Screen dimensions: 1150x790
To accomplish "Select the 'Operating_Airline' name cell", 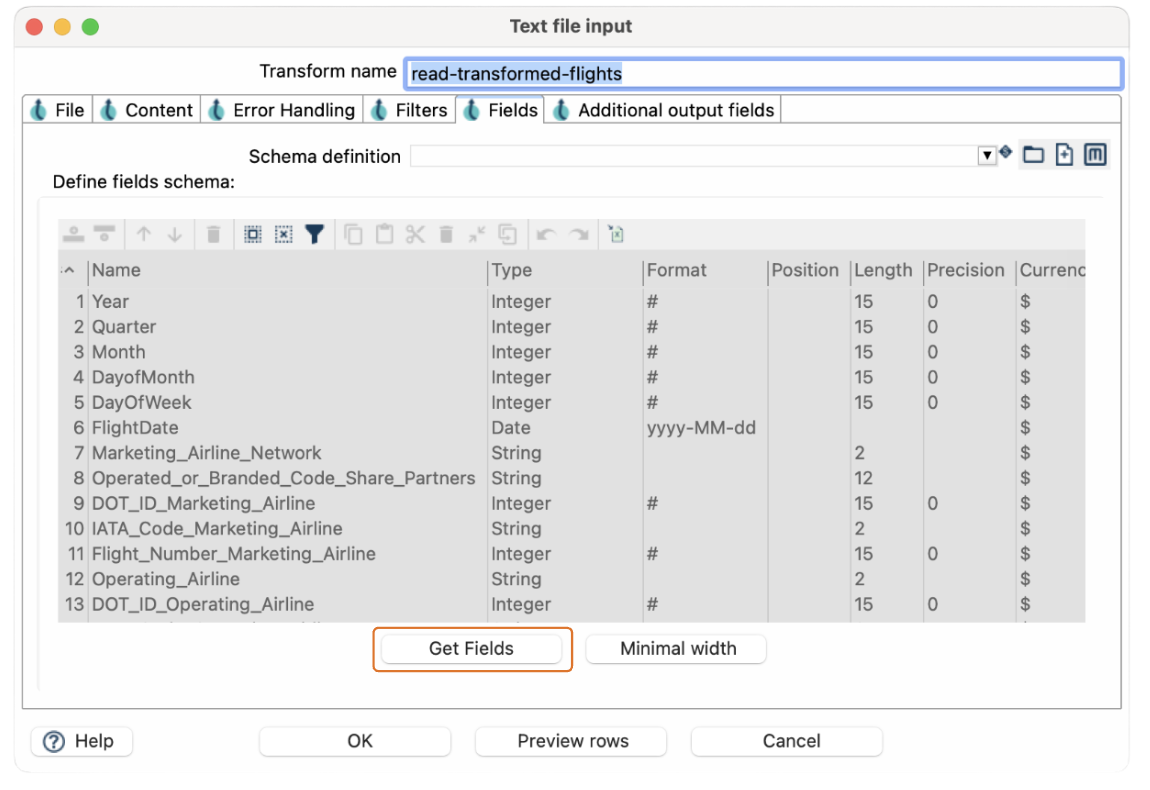I will point(288,579).
